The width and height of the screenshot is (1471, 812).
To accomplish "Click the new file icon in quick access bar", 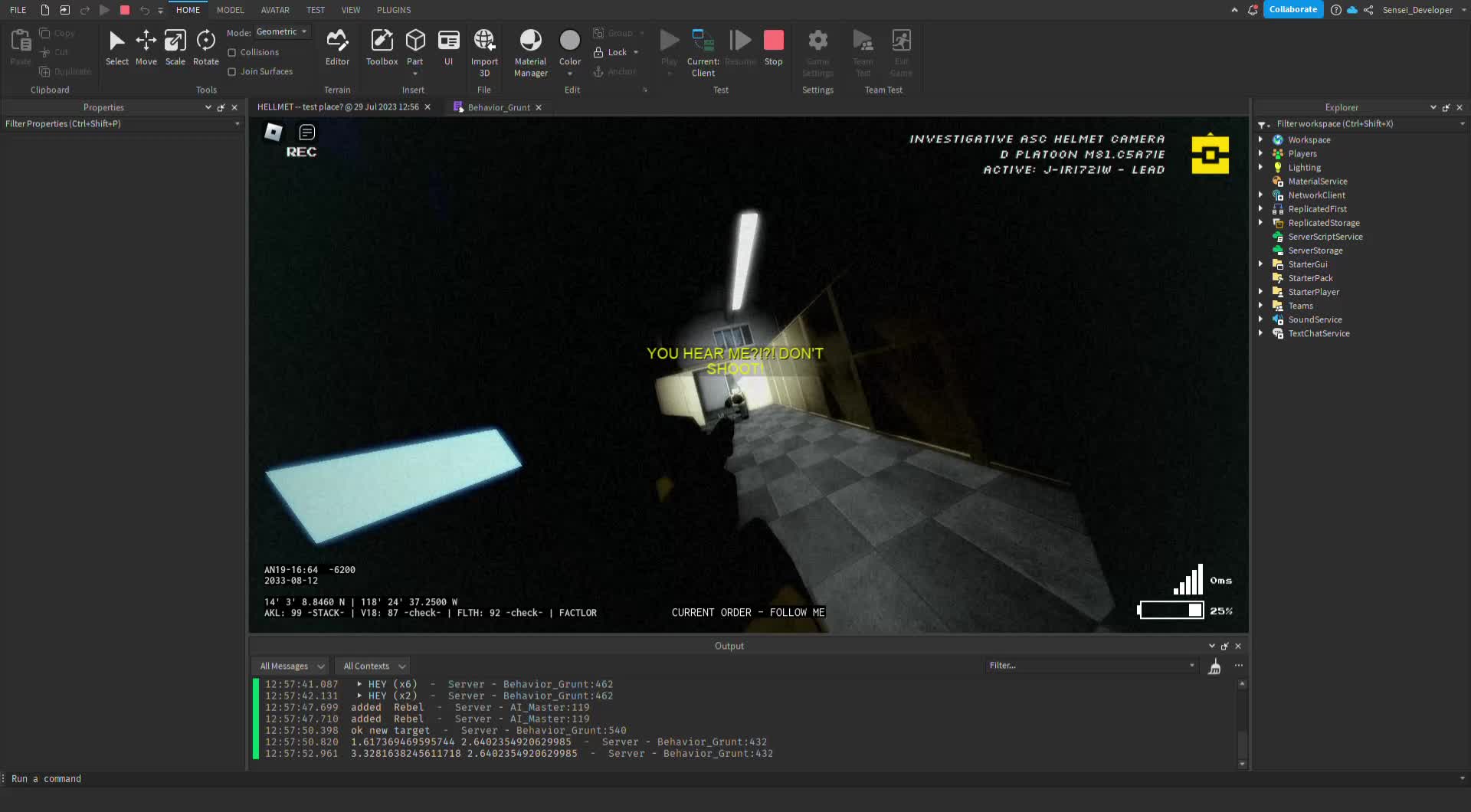I will click(45, 10).
